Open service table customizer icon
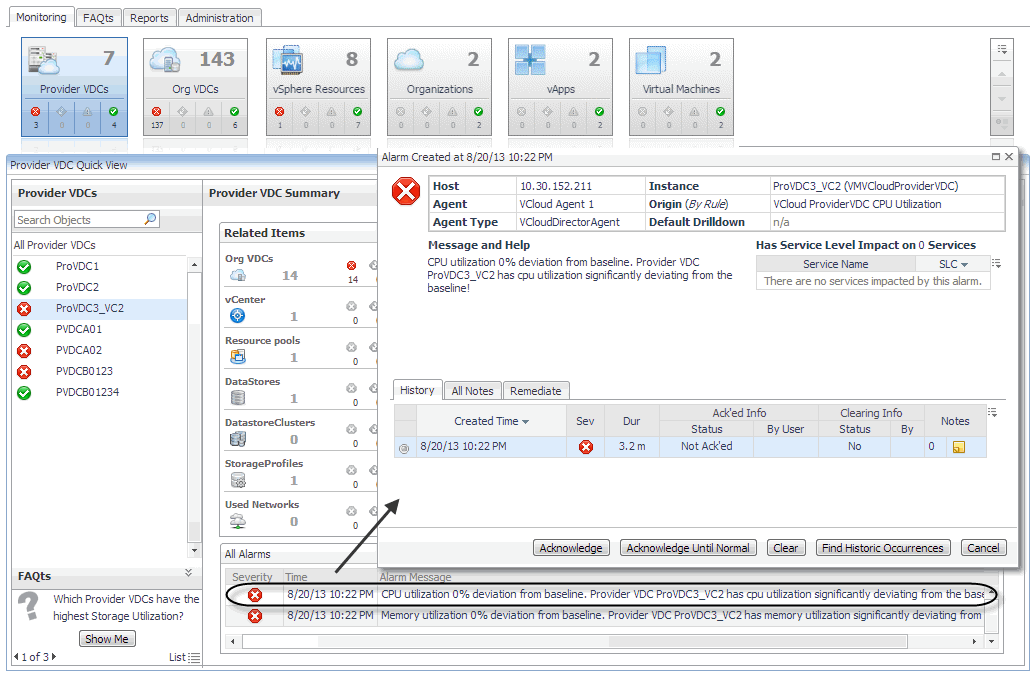Screen dimensions: 1034x675 coord(996,264)
